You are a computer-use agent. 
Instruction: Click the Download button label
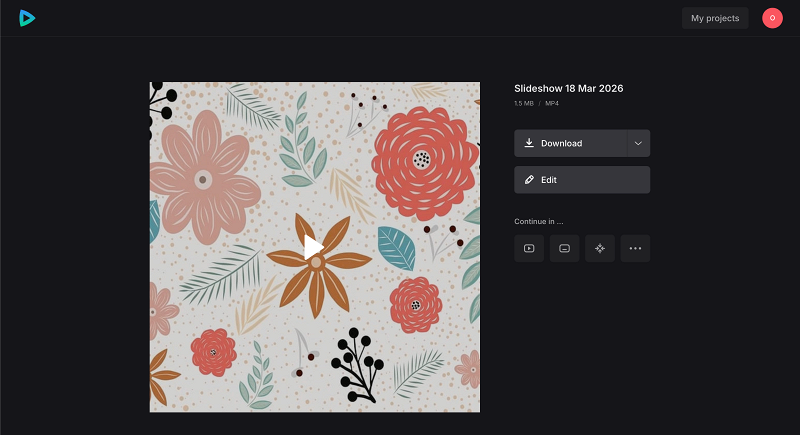561,143
